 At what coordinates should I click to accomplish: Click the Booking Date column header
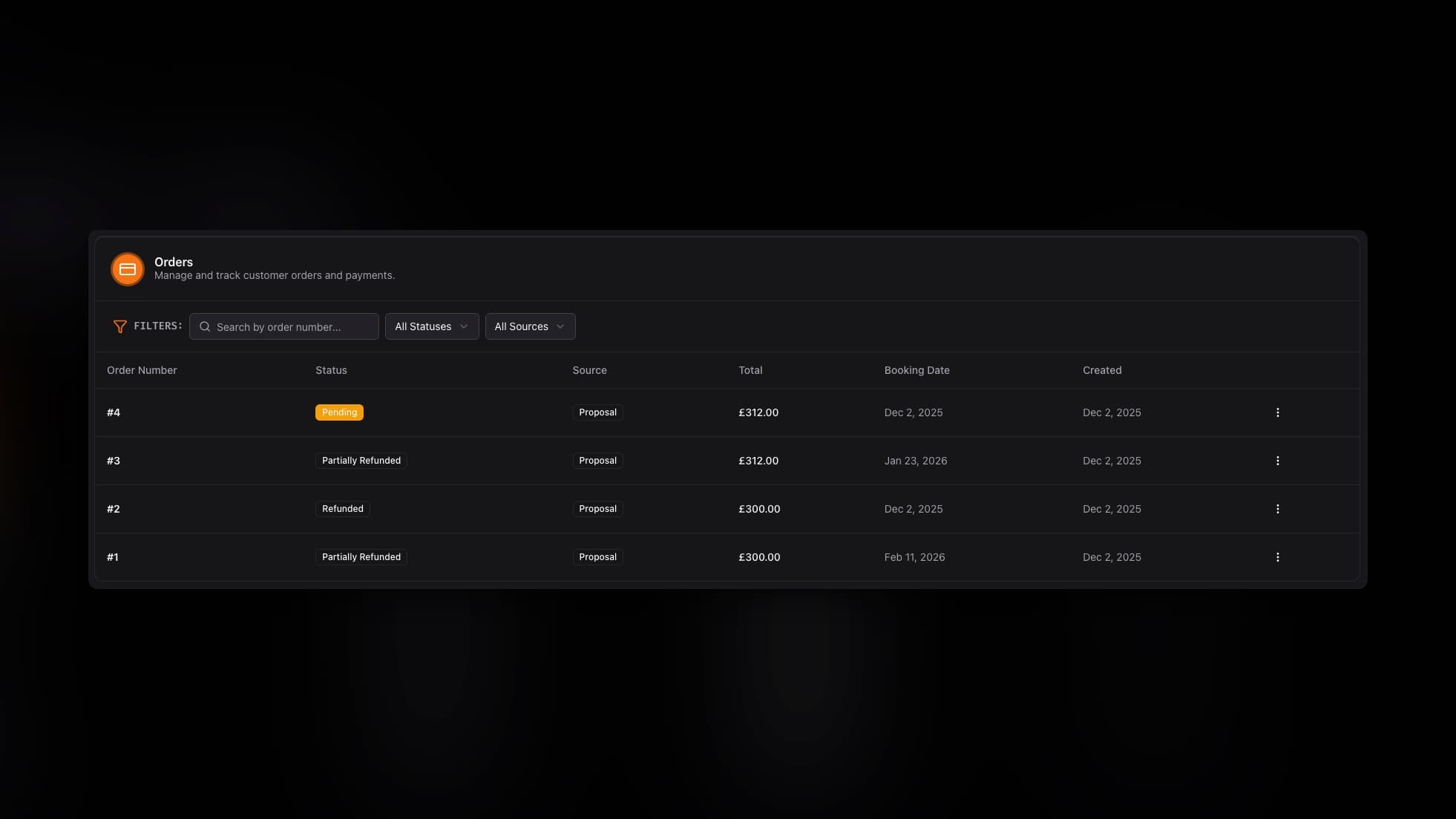[x=916, y=370]
